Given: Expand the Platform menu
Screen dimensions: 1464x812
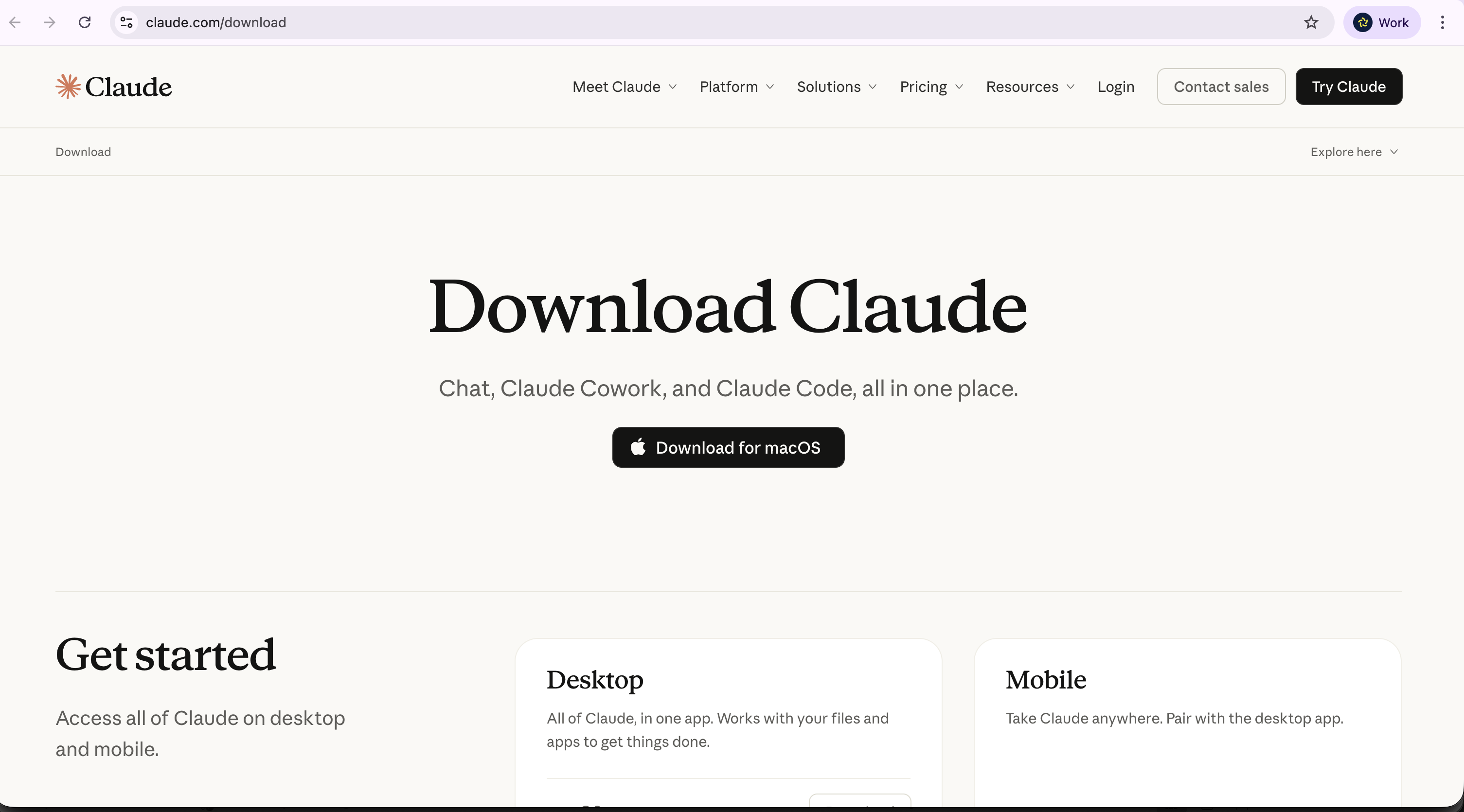Looking at the screenshot, I should [737, 87].
